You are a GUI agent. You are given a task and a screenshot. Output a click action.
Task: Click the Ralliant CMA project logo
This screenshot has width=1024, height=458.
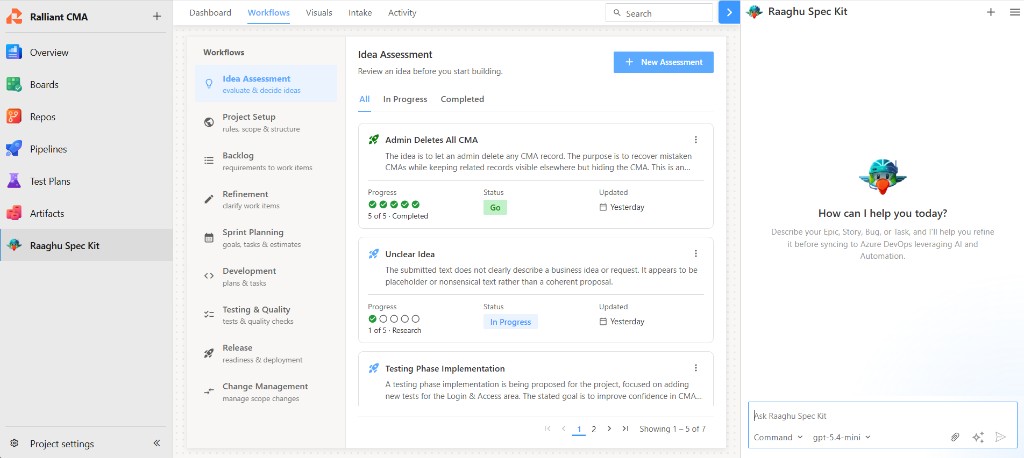pos(14,16)
